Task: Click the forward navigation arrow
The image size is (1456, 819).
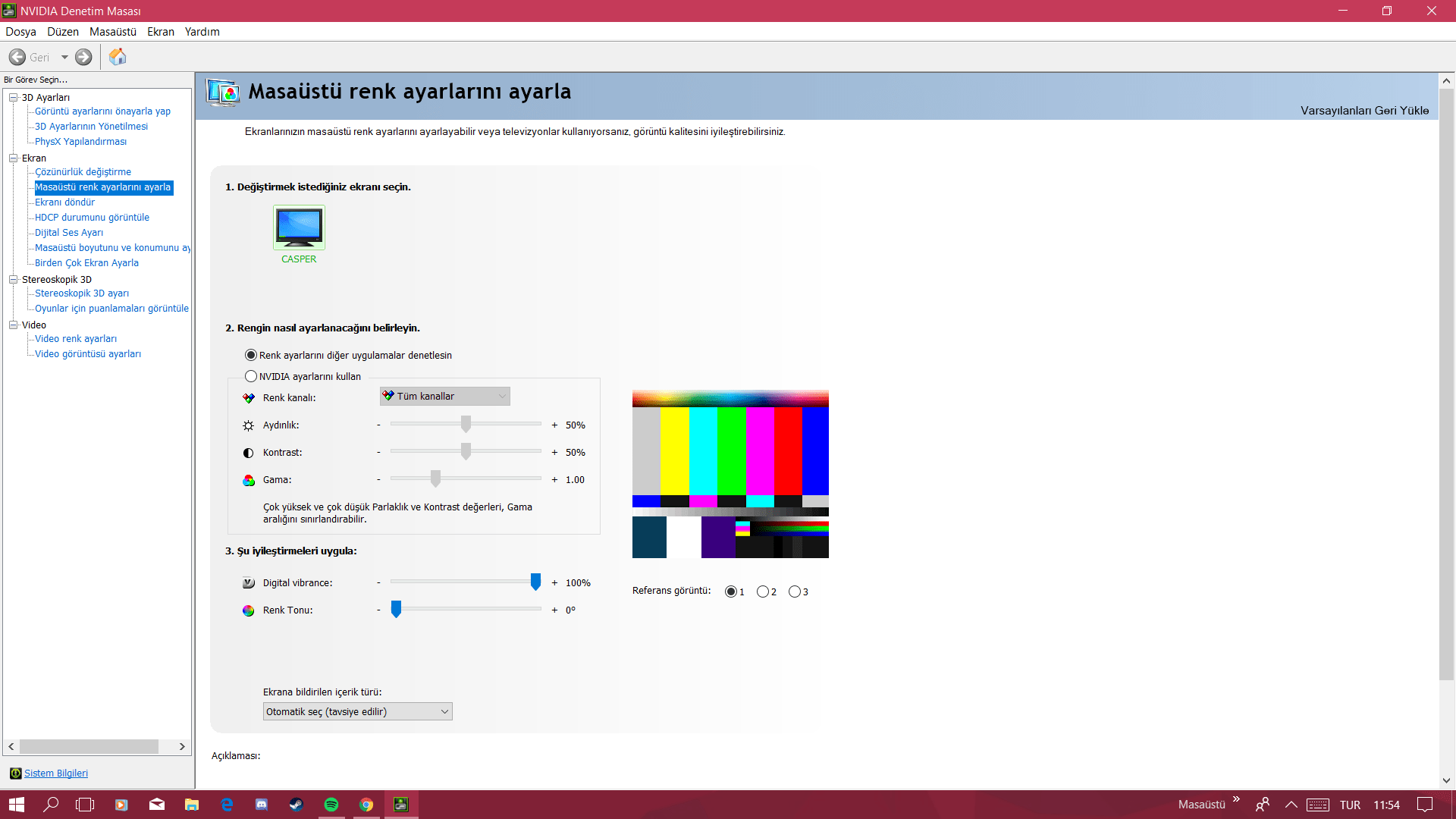Action: pyautogui.click(x=83, y=57)
